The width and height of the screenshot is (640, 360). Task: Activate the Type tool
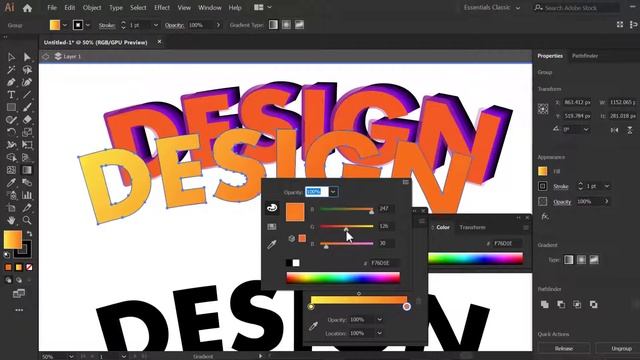pyautogui.click(x=11, y=95)
